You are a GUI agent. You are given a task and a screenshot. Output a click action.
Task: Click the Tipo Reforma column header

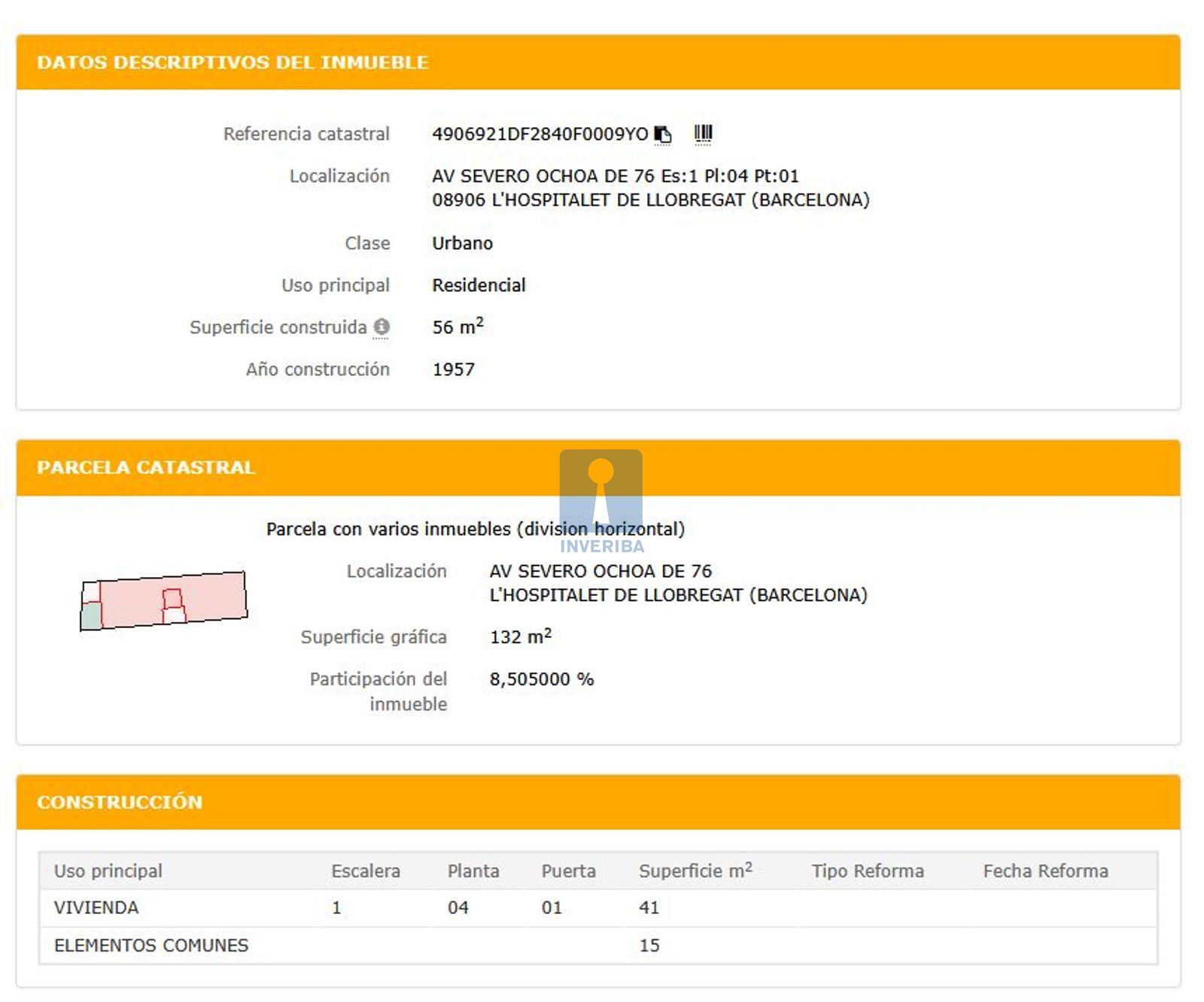(x=868, y=871)
